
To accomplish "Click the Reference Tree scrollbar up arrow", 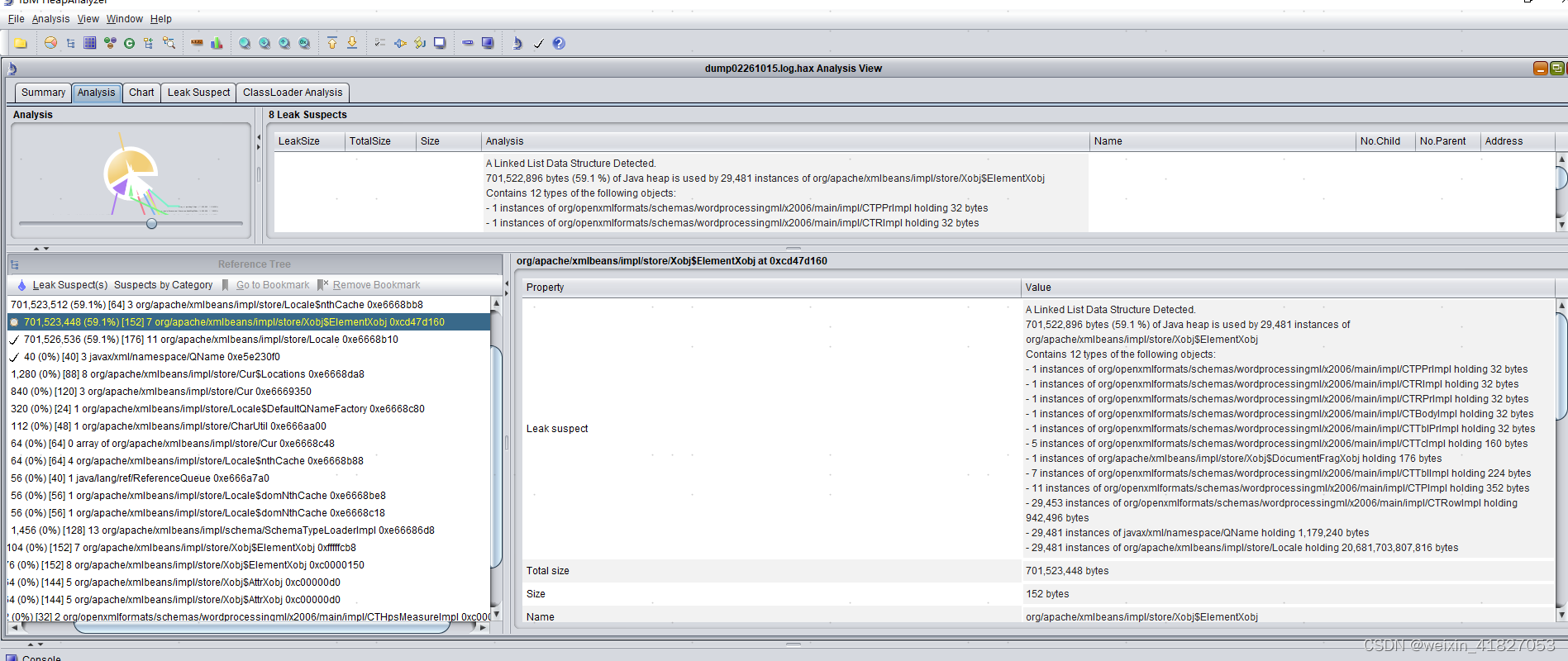I will [496, 303].
